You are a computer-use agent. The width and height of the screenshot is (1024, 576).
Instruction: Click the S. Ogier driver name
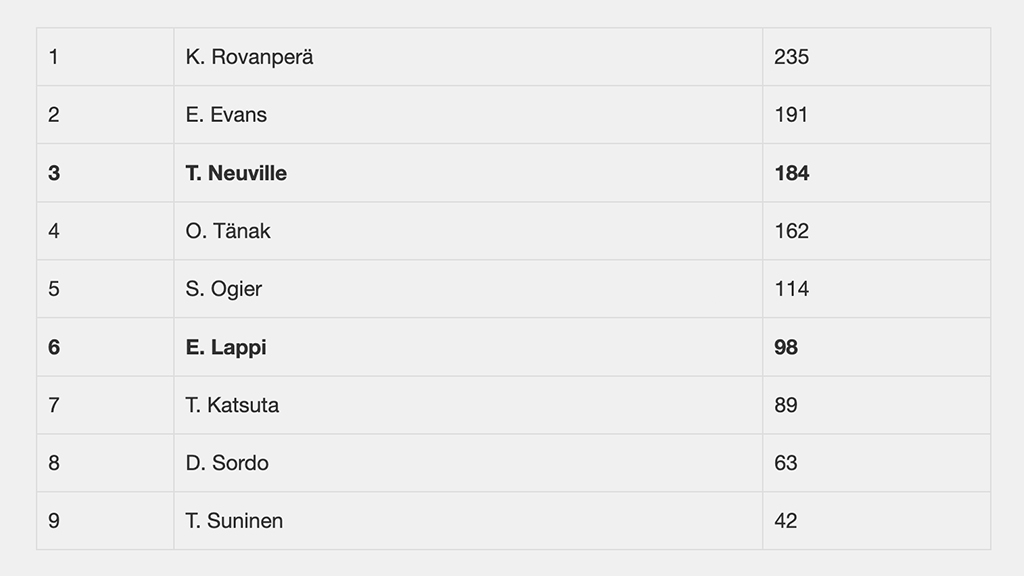[223, 289]
